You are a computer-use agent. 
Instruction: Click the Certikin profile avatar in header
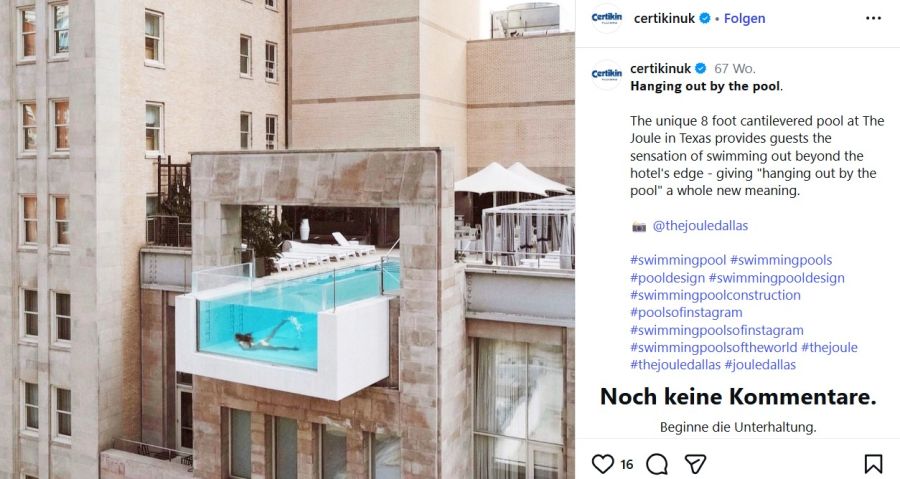[x=607, y=18]
